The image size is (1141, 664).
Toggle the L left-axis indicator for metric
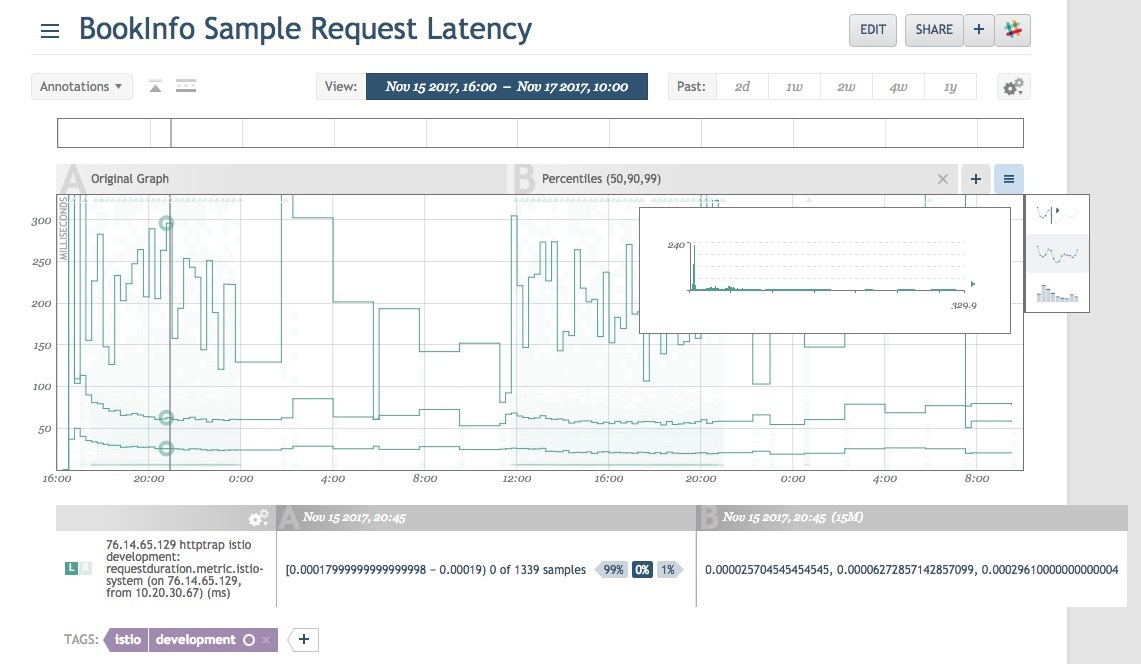(71, 569)
